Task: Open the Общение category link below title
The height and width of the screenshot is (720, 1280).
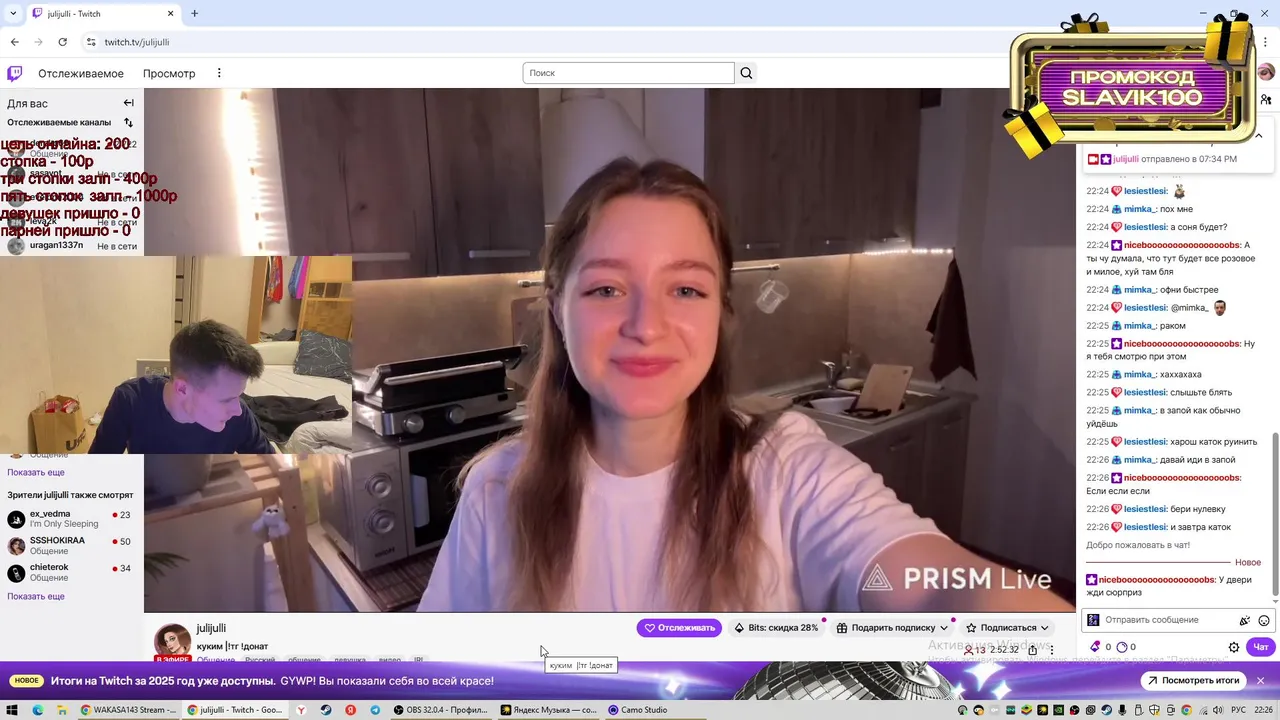Action: click(x=216, y=660)
